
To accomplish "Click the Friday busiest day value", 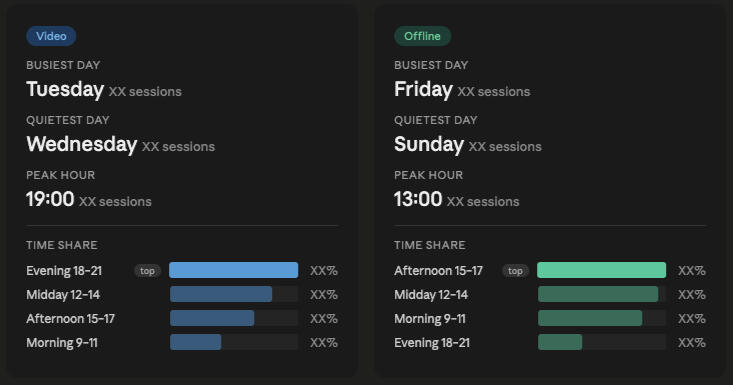I will [x=423, y=89].
